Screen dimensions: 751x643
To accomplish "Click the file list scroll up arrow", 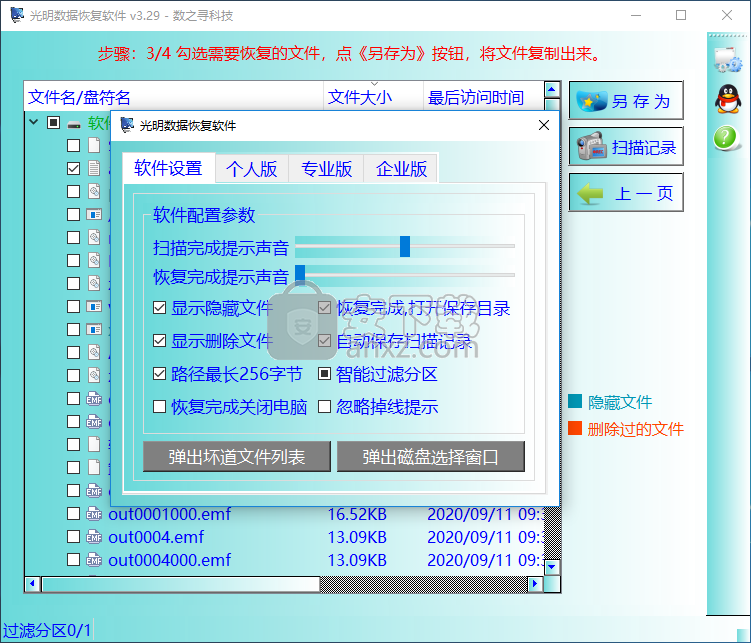I will (x=552, y=89).
